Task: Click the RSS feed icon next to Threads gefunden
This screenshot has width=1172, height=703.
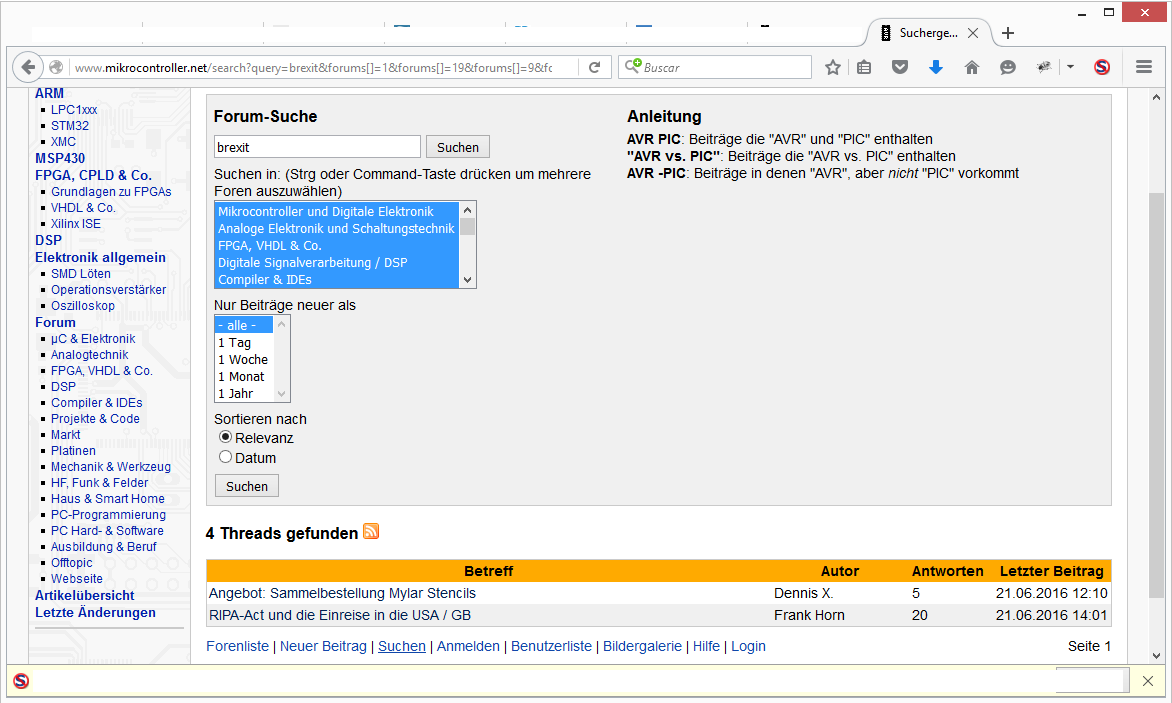Action: (371, 531)
